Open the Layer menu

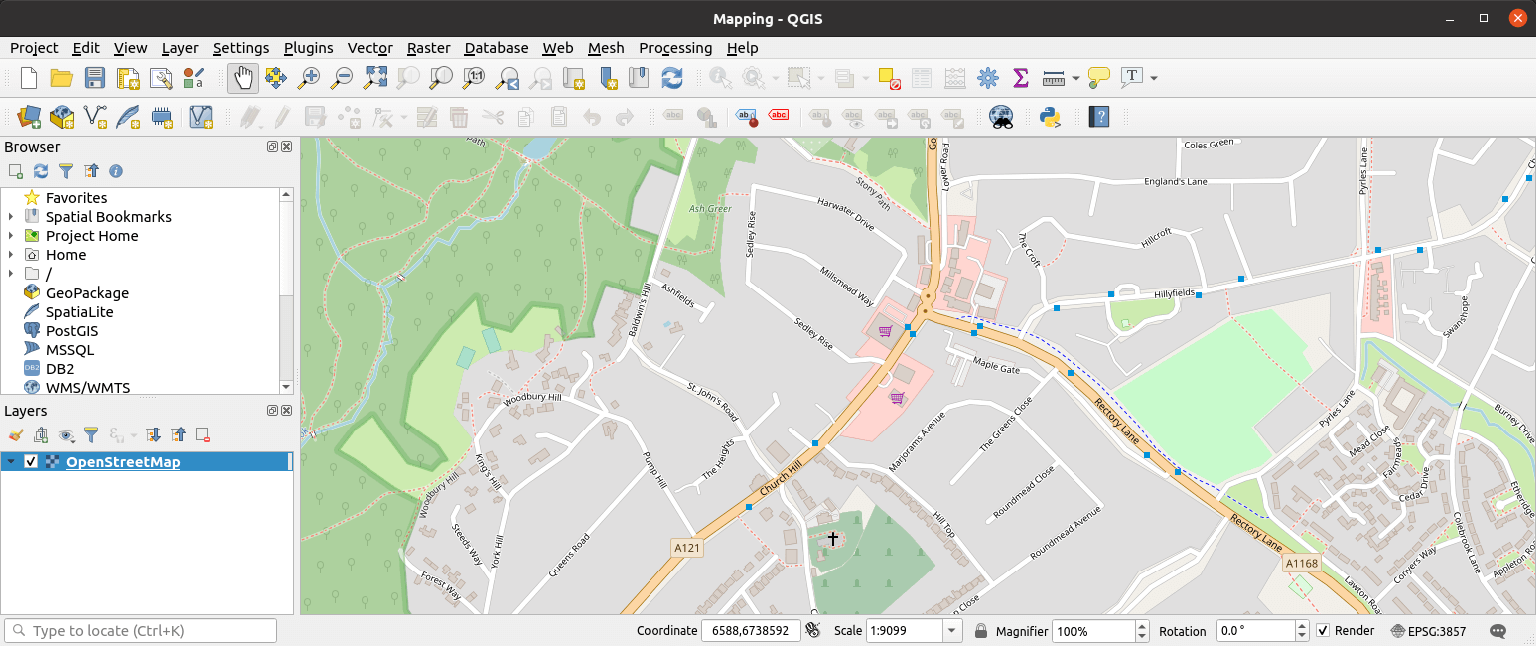click(x=180, y=48)
